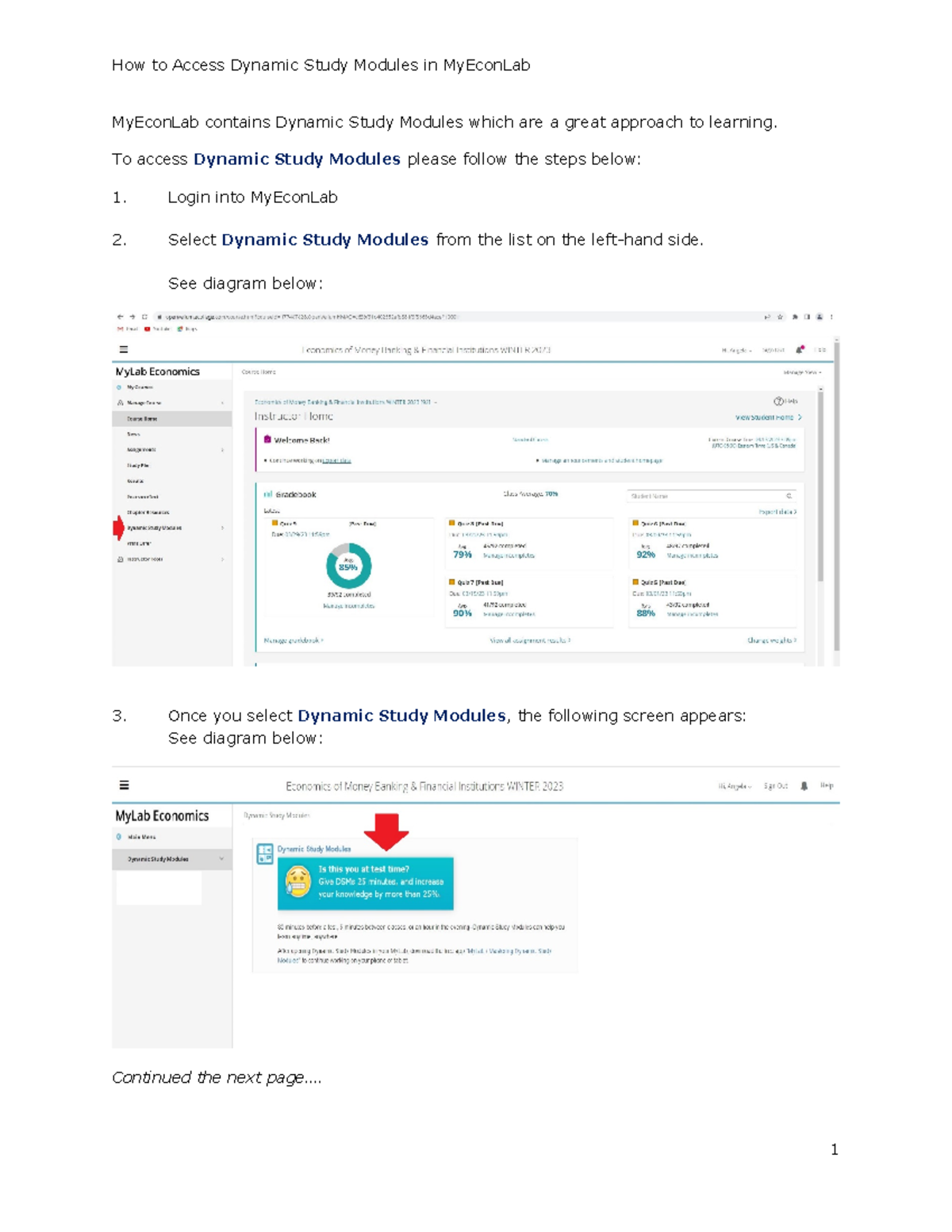Click Sign Out in Dynamic Study Modules screenshot
The height and width of the screenshot is (1232, 952).
click(776, 786)
